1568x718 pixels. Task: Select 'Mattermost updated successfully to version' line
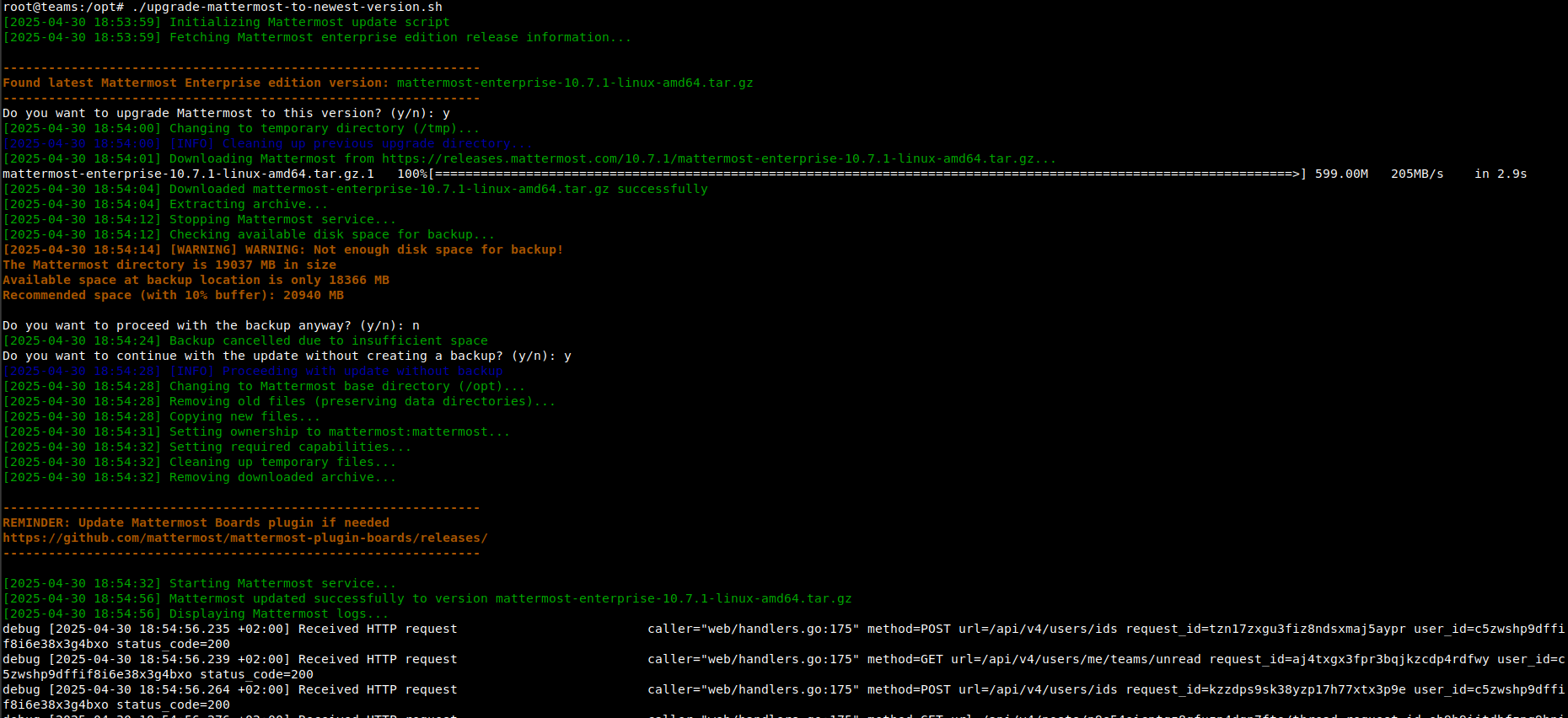pyautogui.click(x=427, y=598)
